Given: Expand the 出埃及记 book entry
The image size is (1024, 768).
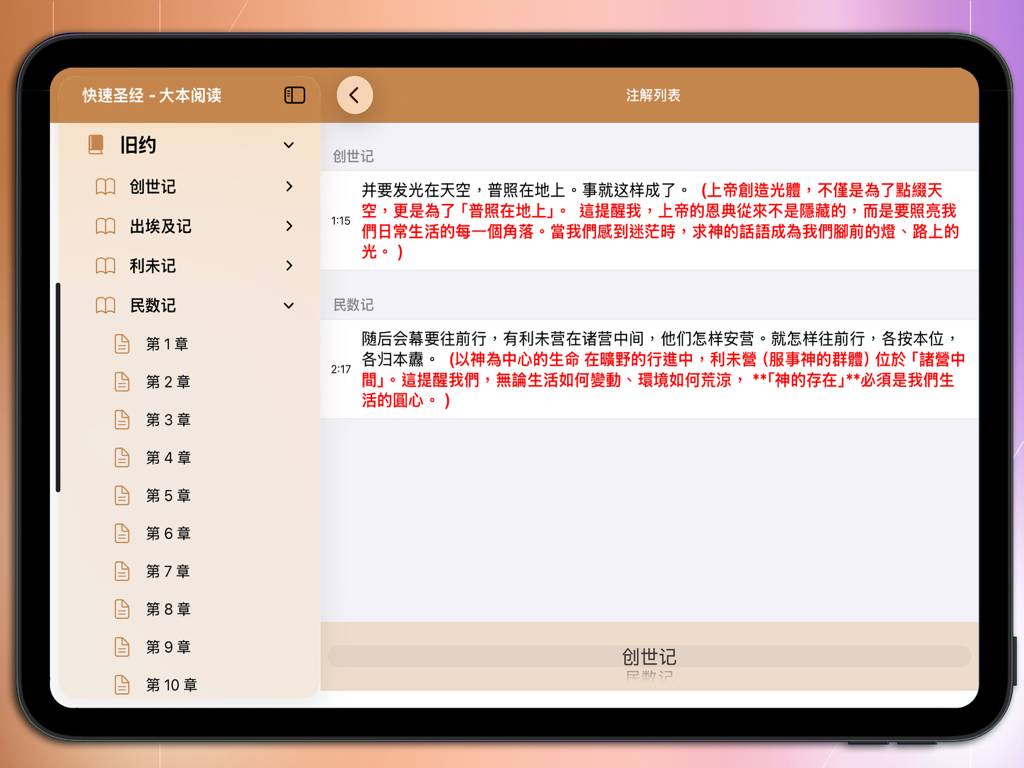Looking at the screenshot, I should point(289,226).
